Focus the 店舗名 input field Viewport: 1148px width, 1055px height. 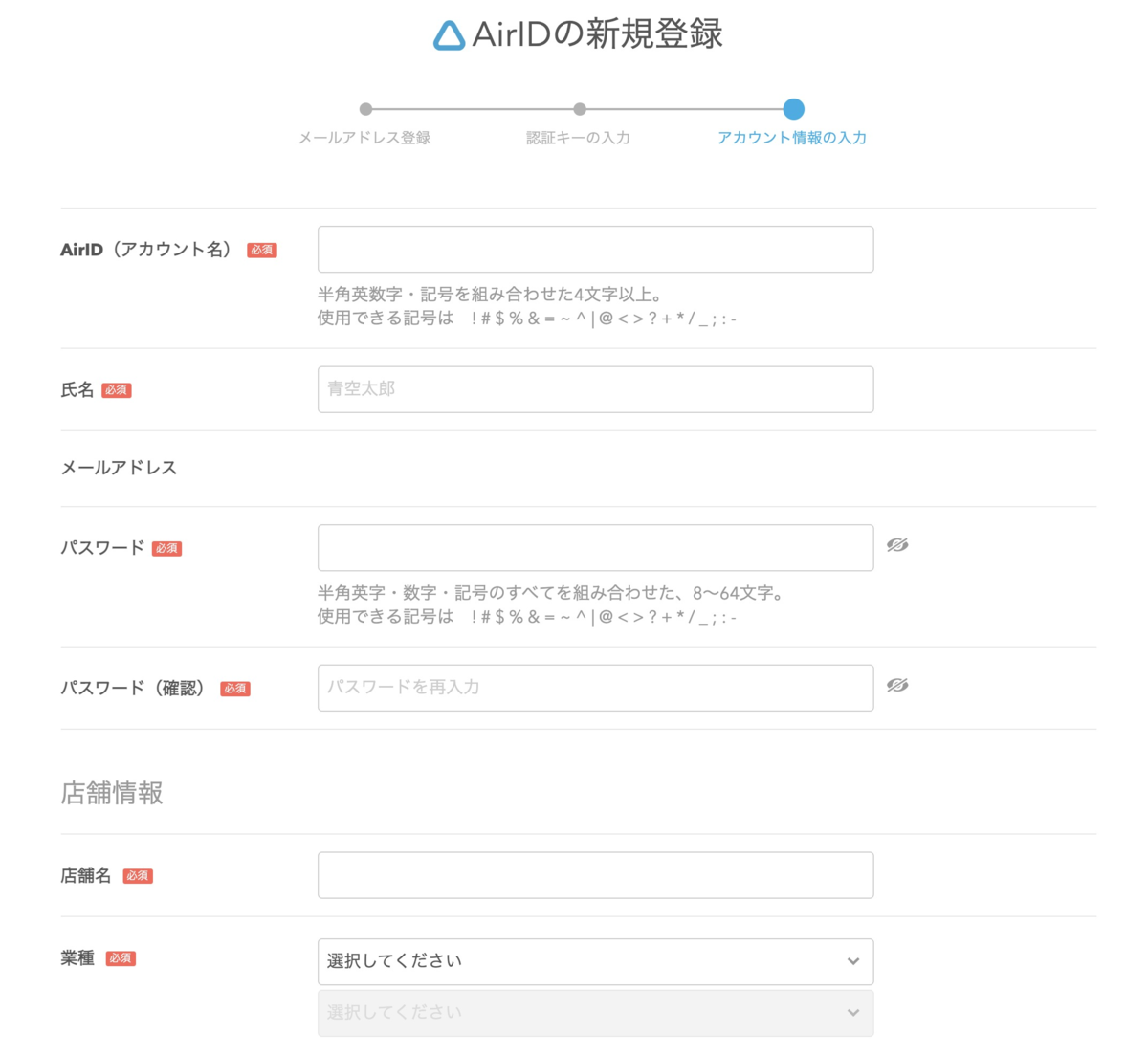(595, 875)
